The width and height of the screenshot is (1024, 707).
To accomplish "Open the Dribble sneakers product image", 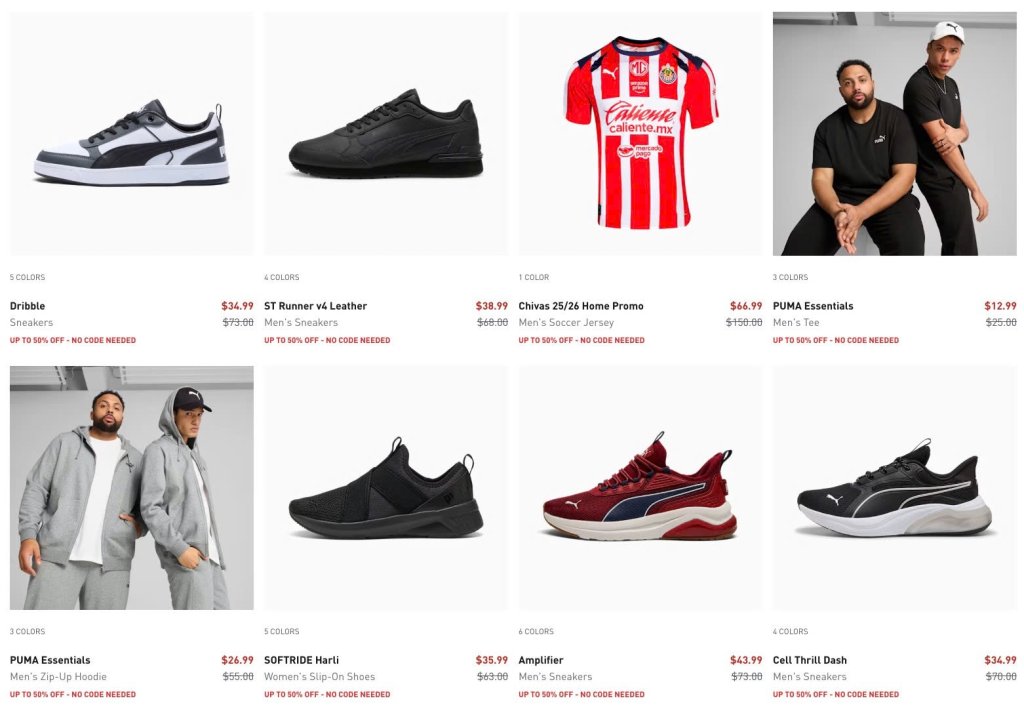I will (131, 134).
